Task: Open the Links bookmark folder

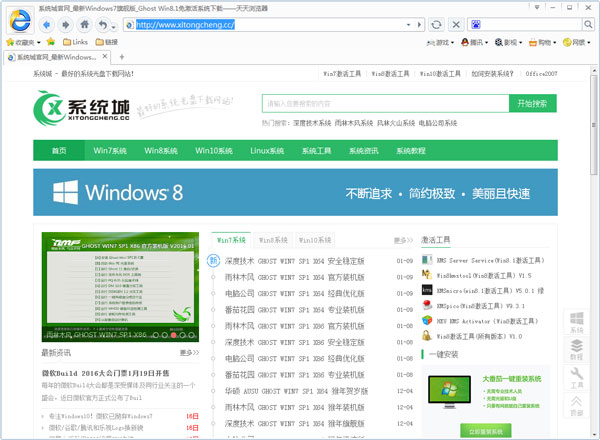Action: 75,42
